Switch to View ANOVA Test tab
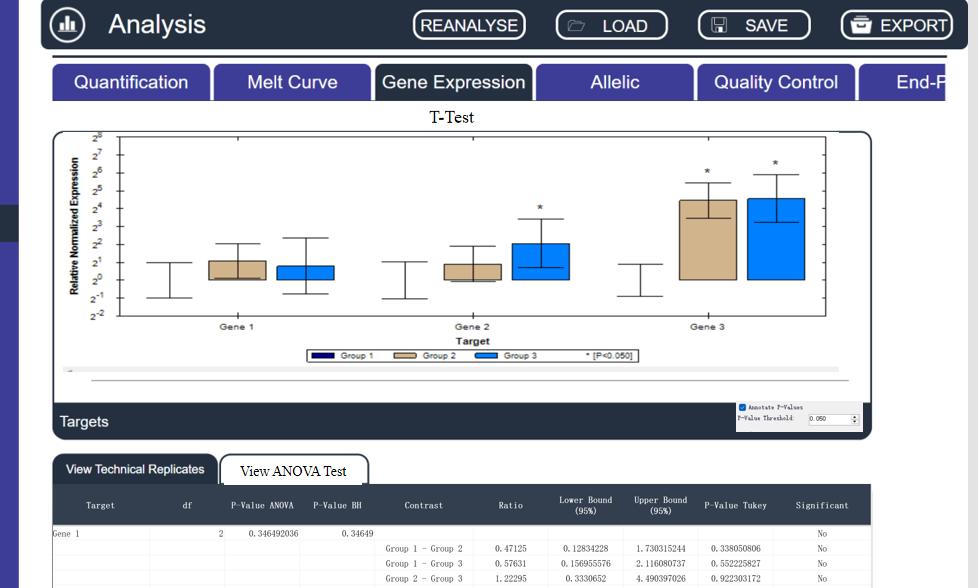The height and width of the screenshot is (588, 978). [x=293, y=471]
